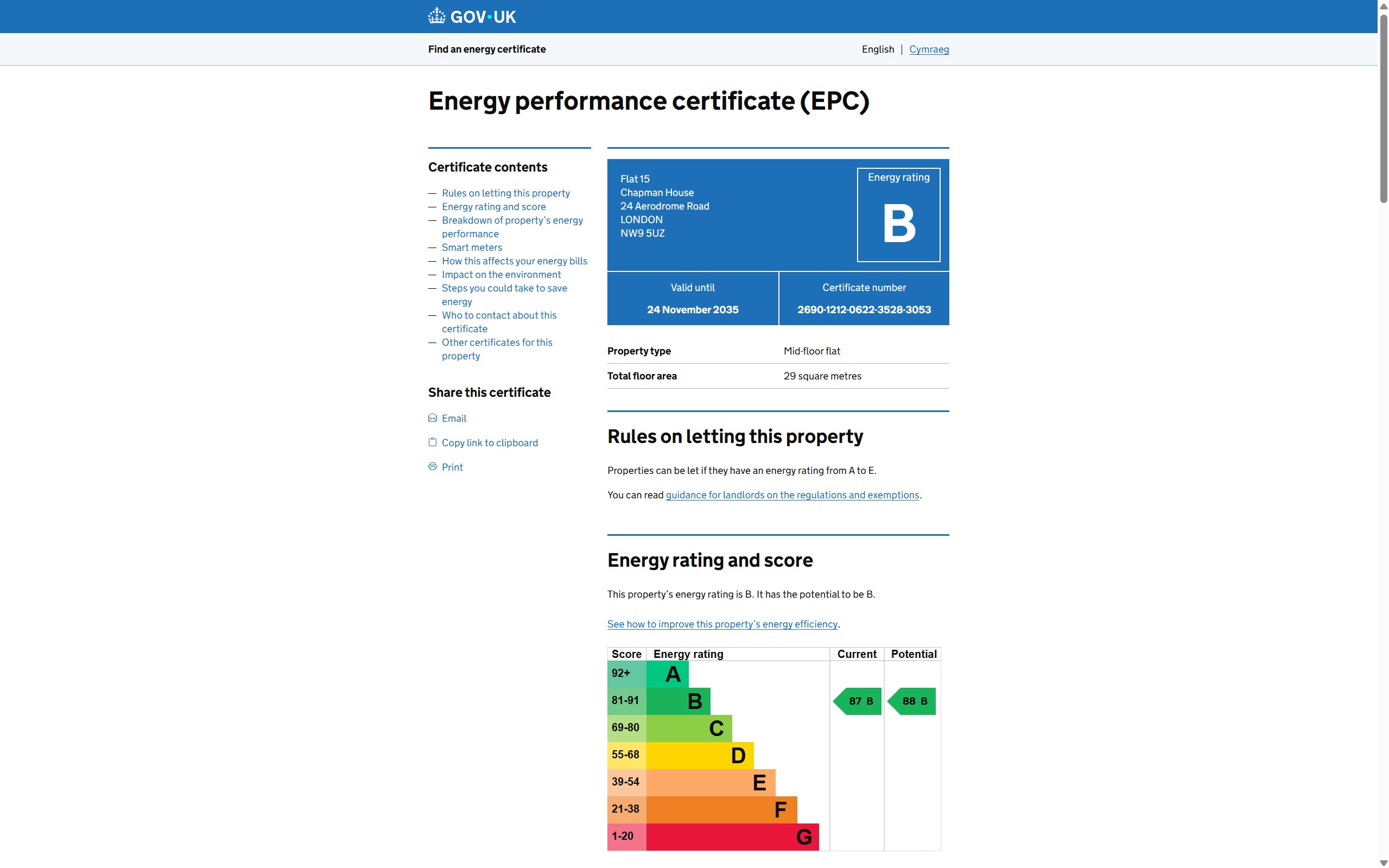
Task: Open guidance for landlords on regulations link
Action: (x=792, y=495)
